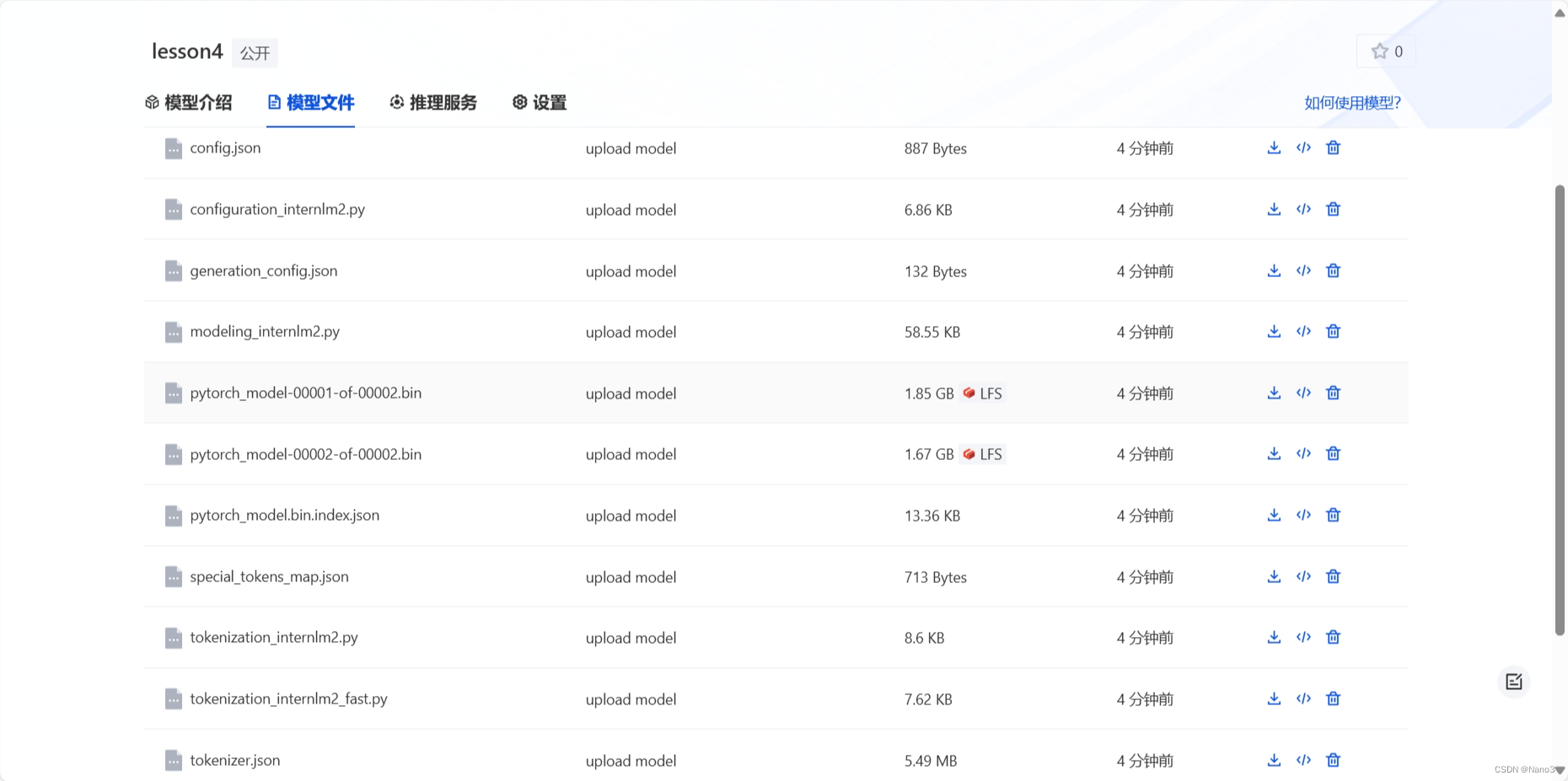Click the 887 Bytes size value

936,148
